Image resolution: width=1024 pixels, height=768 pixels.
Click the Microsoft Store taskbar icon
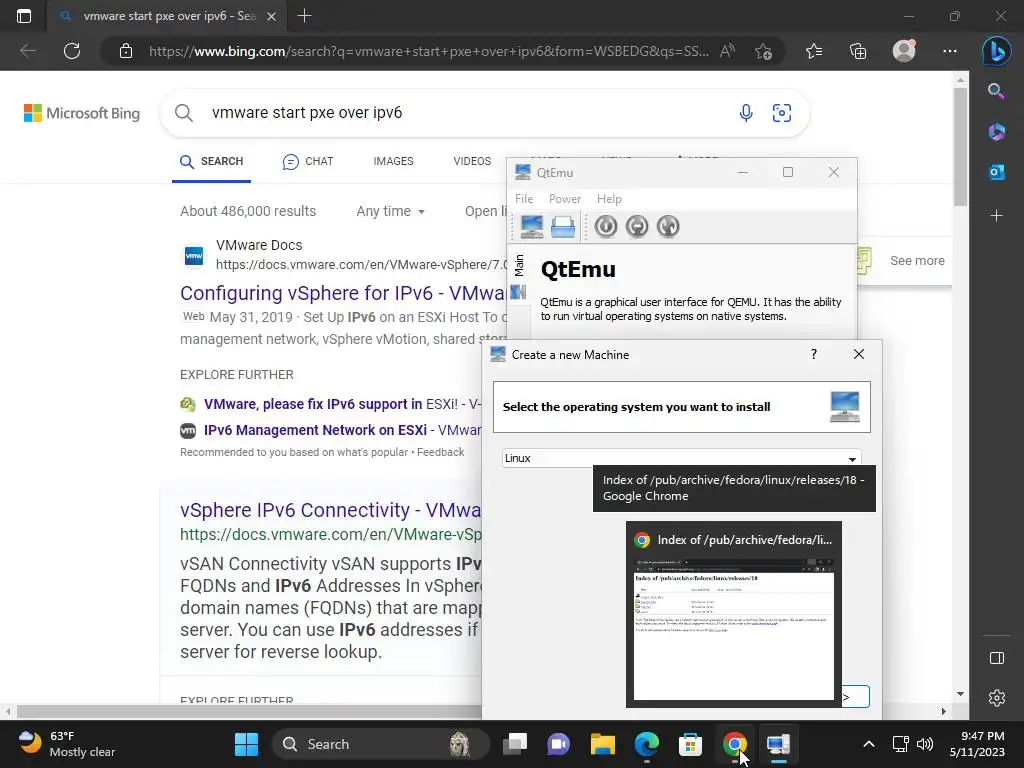[x=690, y=744]
